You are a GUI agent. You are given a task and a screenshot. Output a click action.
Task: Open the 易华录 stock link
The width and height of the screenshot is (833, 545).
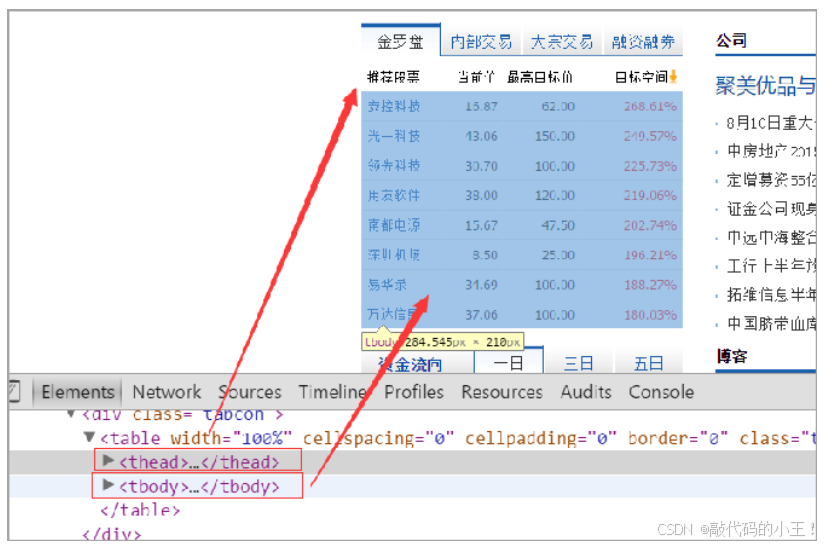pos(387,285)
